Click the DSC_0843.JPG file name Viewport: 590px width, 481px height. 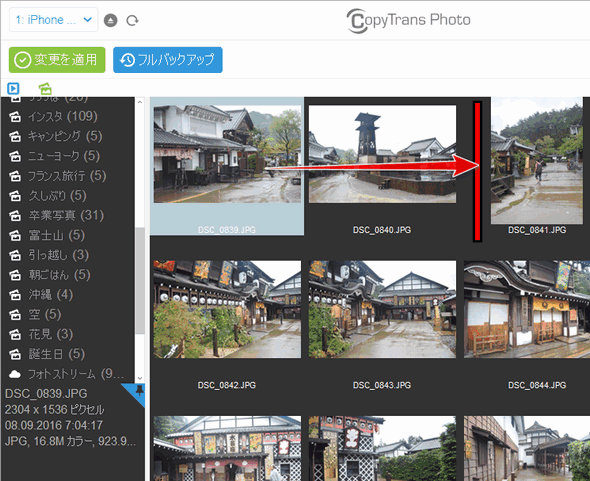point(382,385)
